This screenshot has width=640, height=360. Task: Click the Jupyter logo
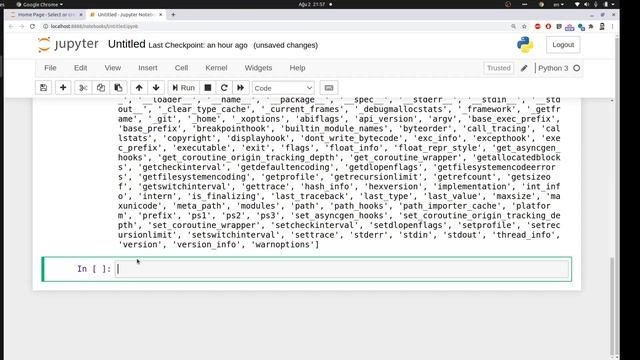tap(68, 44)
